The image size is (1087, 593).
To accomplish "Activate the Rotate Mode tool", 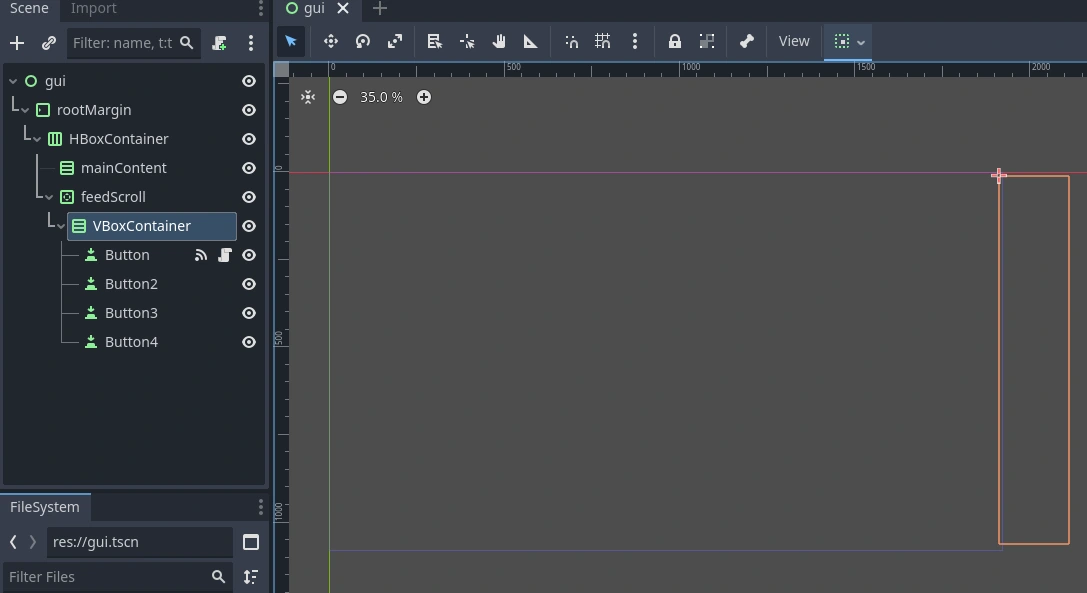I will [363, 41].
